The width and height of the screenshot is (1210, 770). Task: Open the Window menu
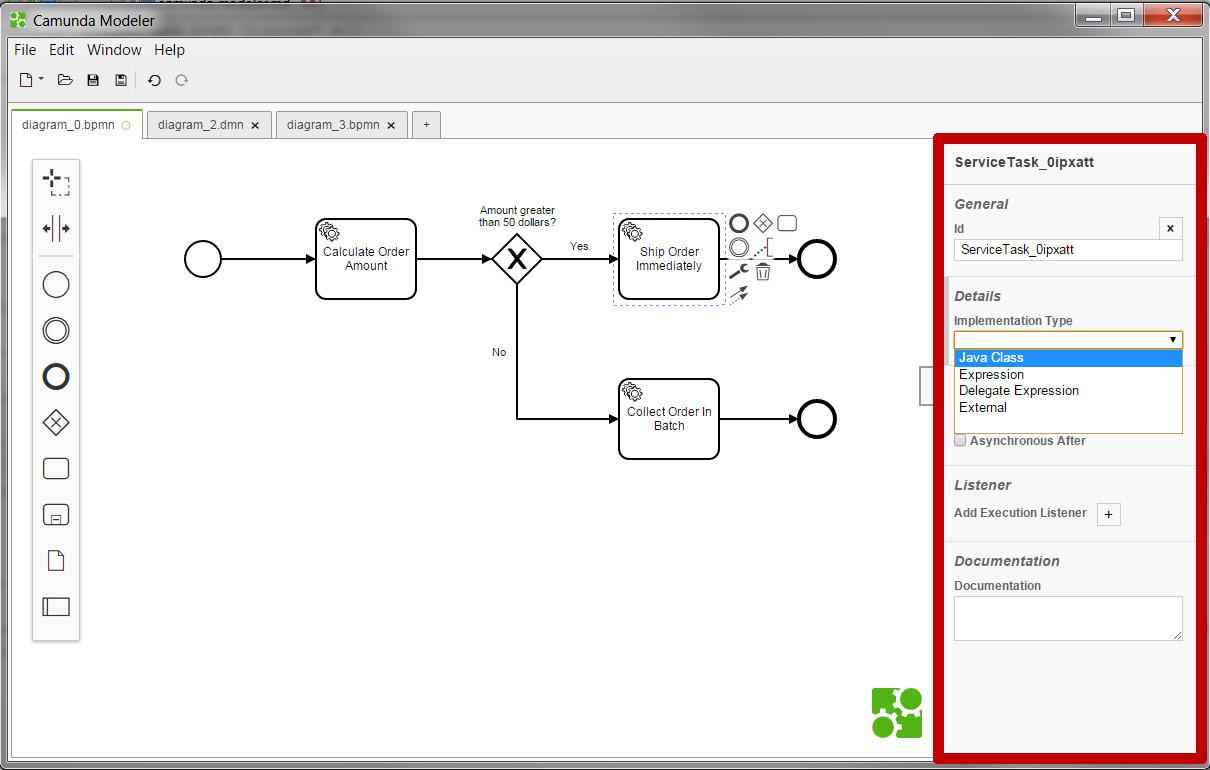114,50
